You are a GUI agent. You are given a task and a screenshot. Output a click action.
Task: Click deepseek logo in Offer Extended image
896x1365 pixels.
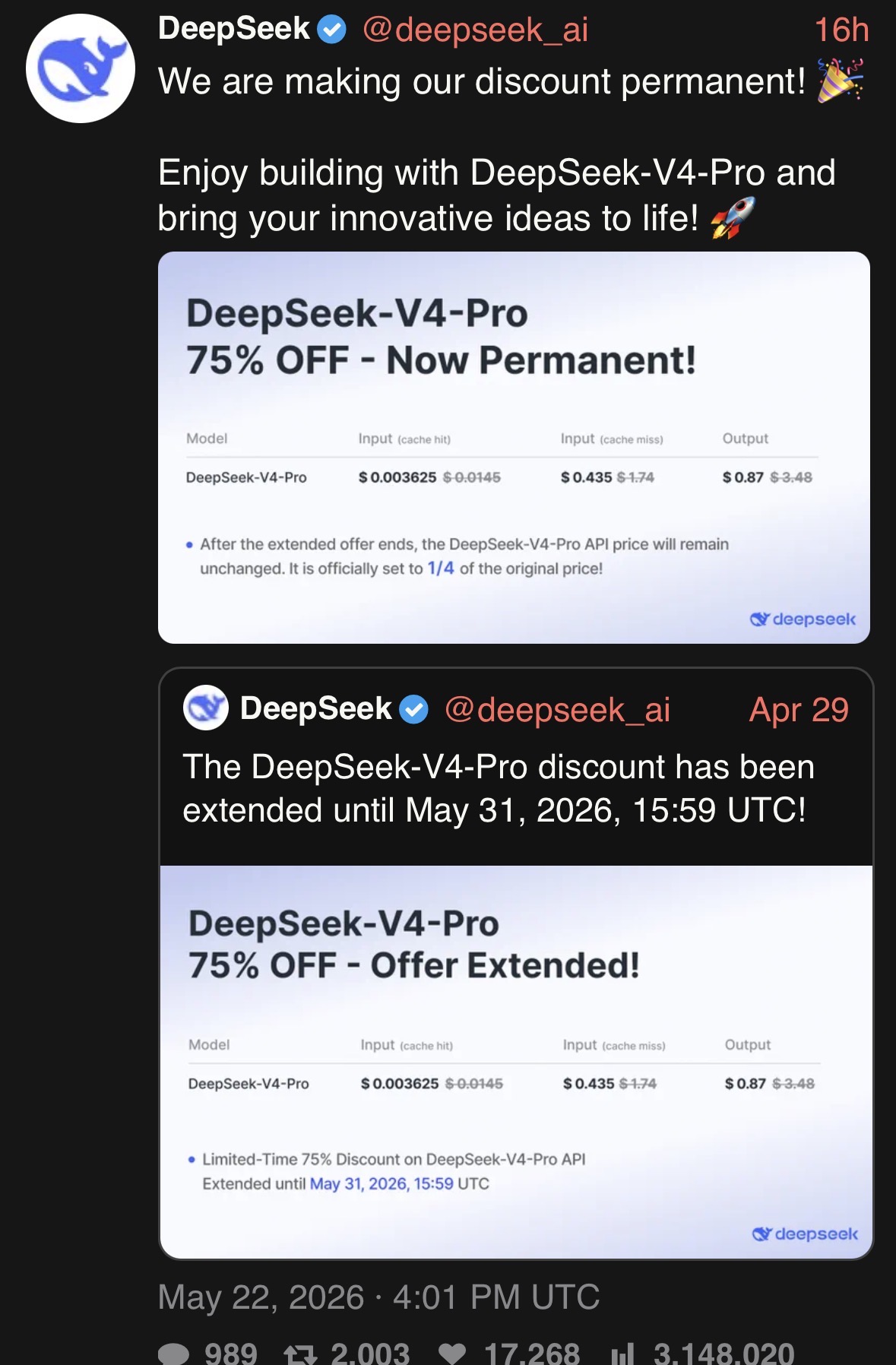805,1234
